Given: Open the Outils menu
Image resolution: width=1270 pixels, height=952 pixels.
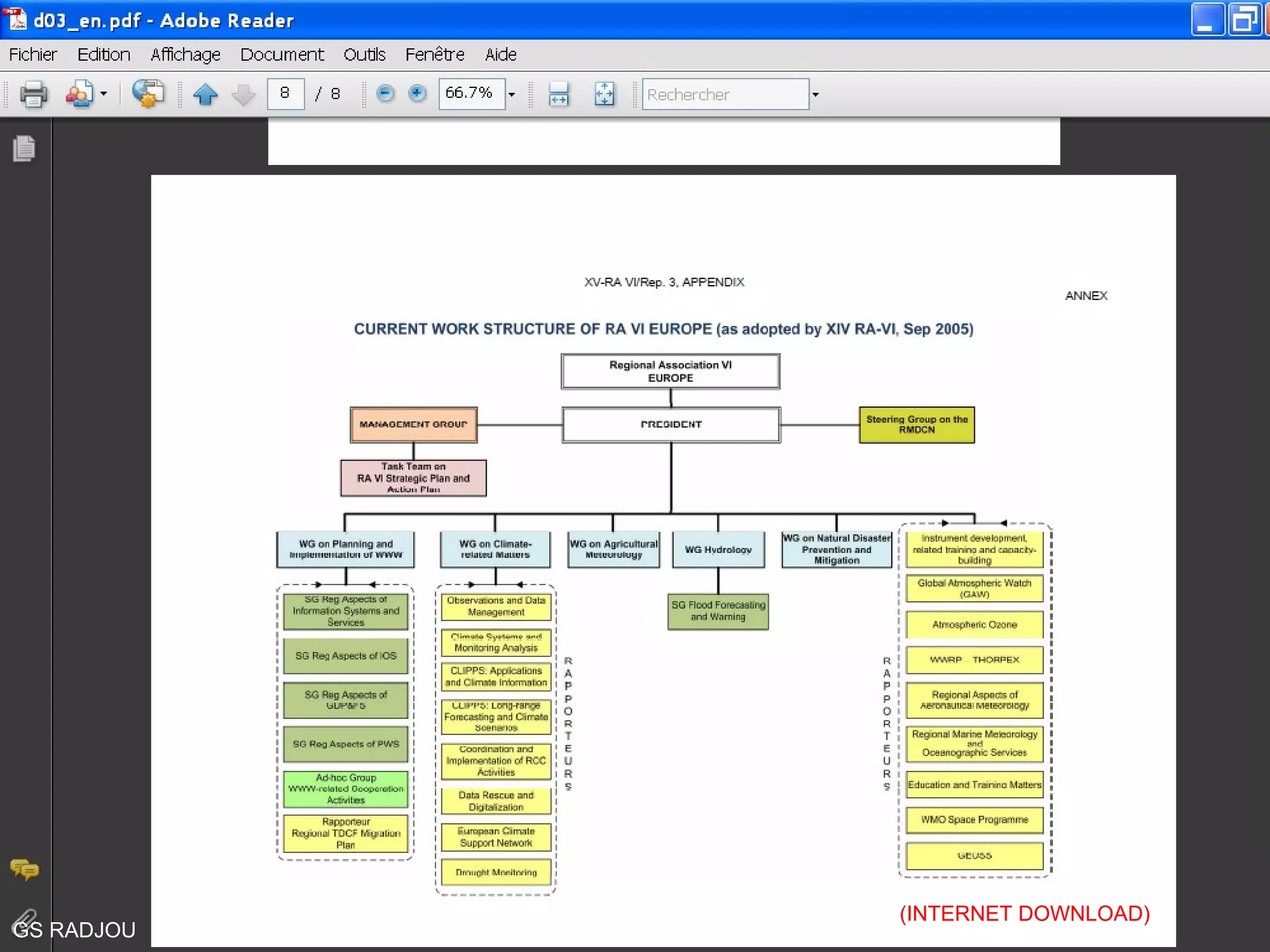Looking at the screenshot, I should pos(365,55).
